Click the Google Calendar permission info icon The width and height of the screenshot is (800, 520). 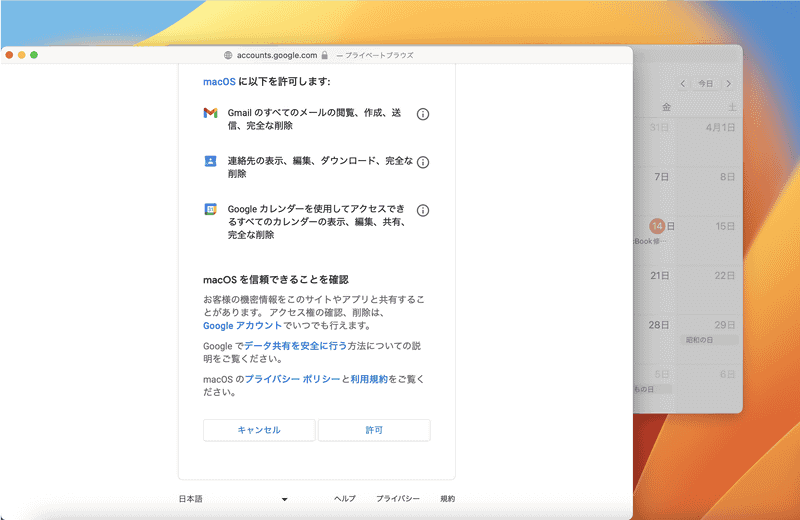click(x=422, y=210)
